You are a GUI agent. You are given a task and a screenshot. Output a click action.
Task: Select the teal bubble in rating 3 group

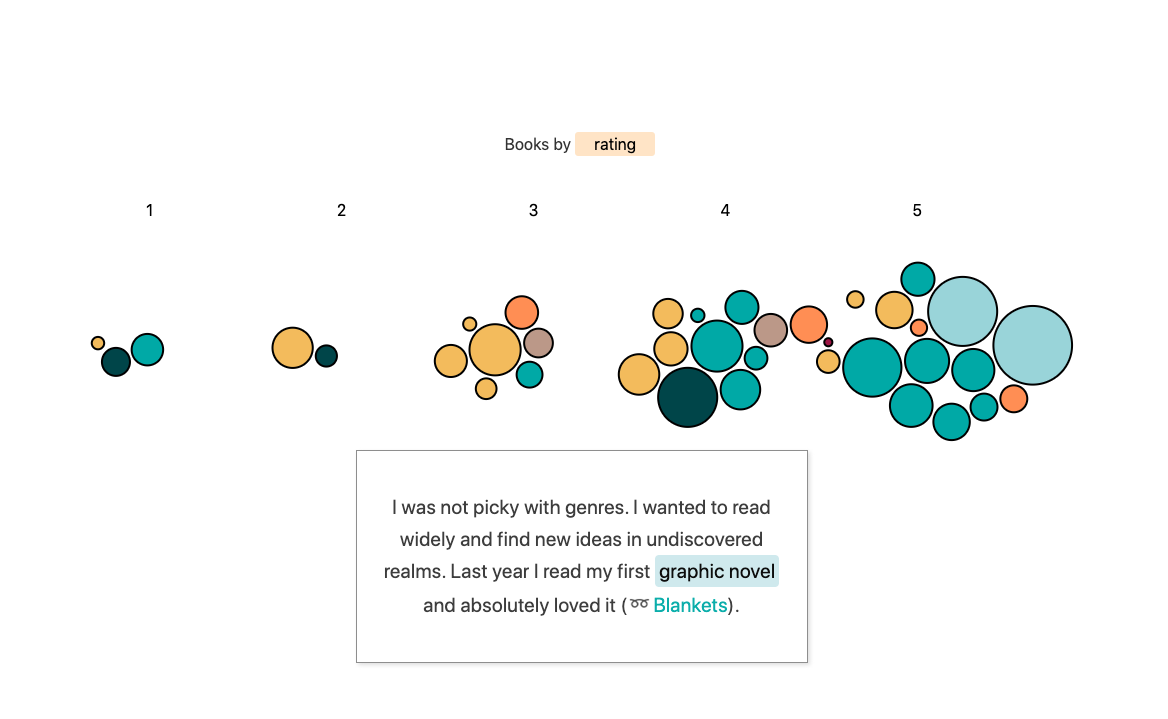pyautogui.click(x=529, y=375)
